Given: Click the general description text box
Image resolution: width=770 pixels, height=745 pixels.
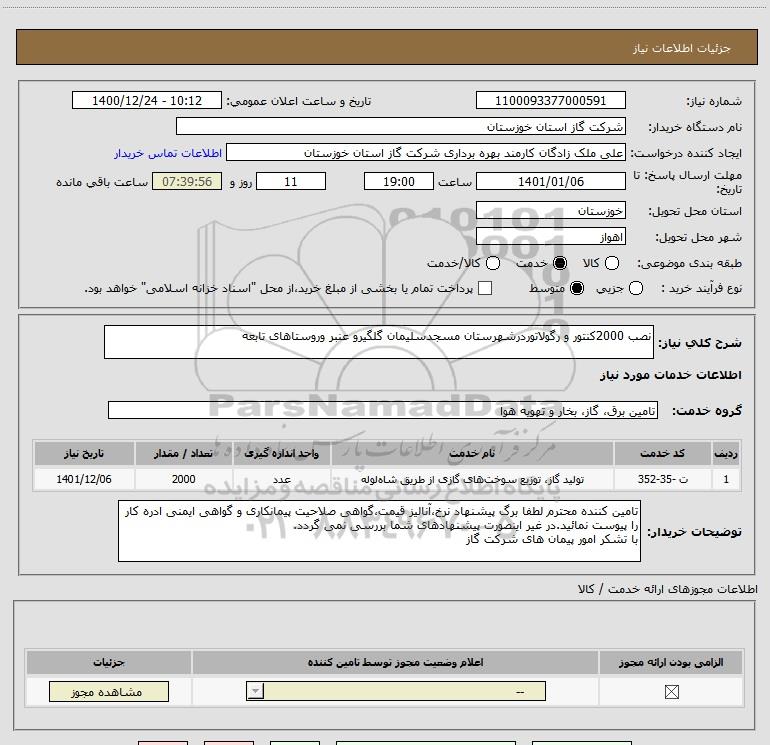Looking at the screenshot, I should click(379, 342).
